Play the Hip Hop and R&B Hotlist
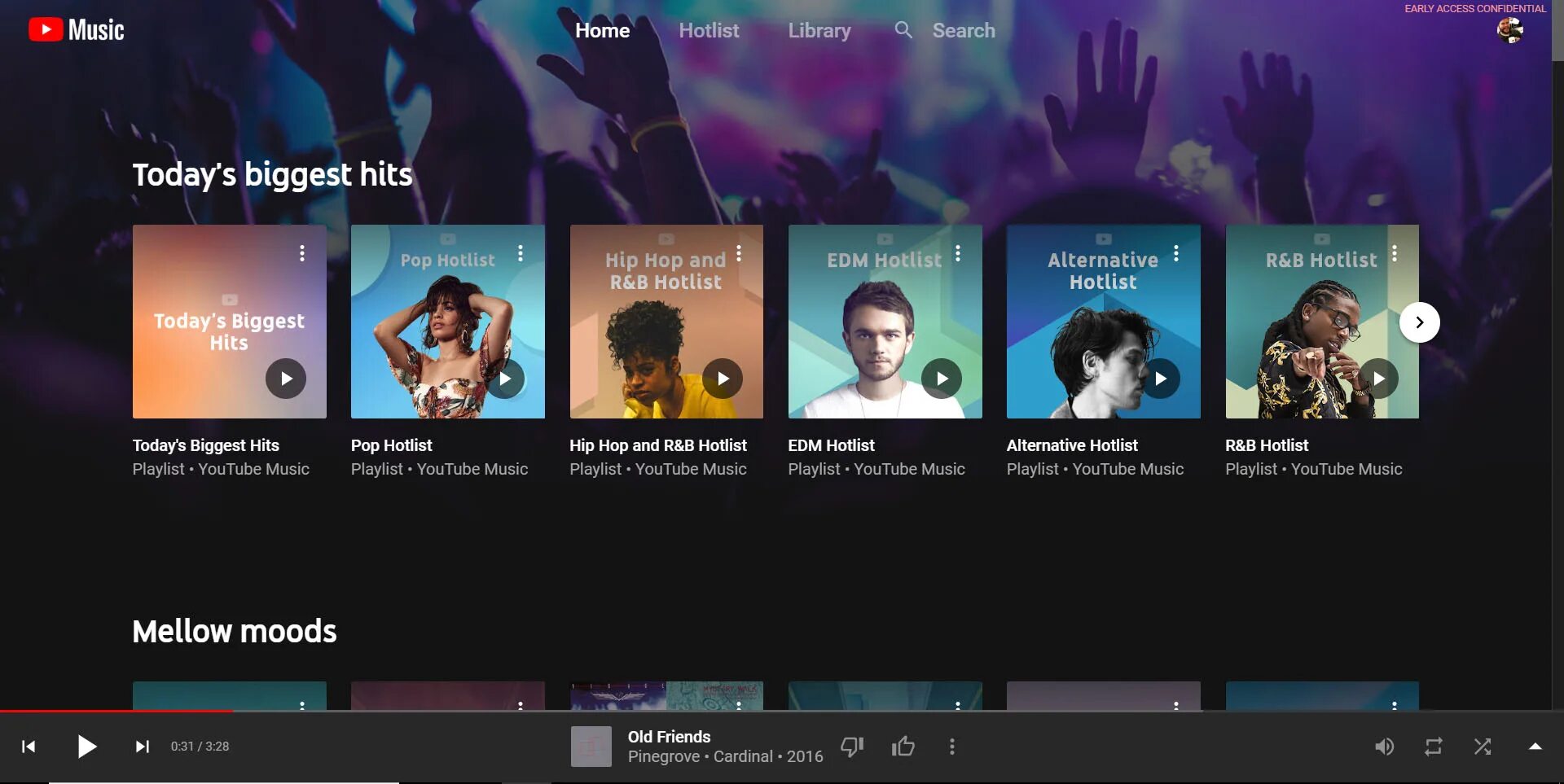This screenshot has height=784, width=1564. tap(723, 379)
